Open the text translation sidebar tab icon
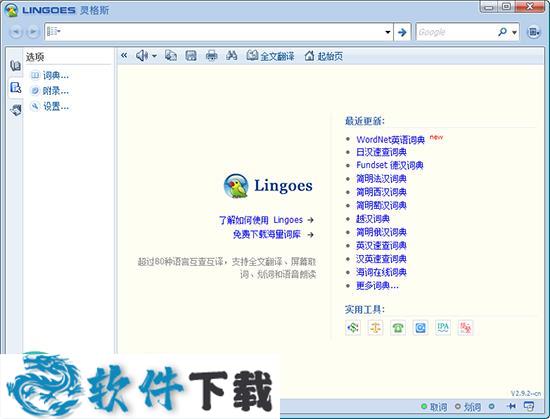 pyautogui.click(x=15, y=110)
